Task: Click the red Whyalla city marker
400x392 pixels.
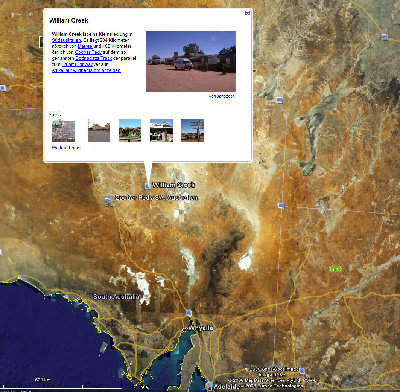Action: coord(184,330)
